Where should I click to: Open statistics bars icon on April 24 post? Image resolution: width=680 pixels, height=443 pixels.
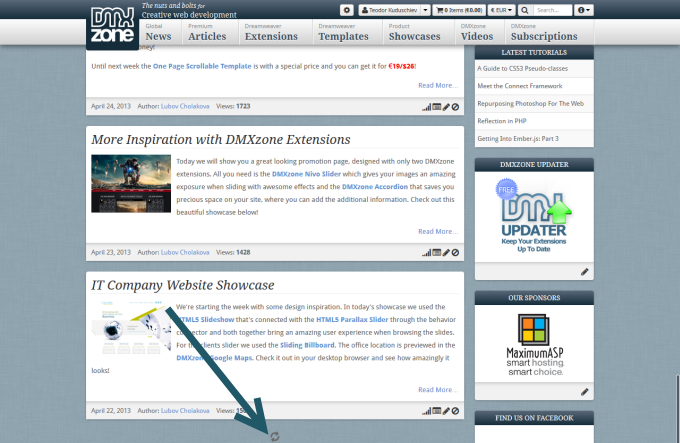tap(427, 107)
